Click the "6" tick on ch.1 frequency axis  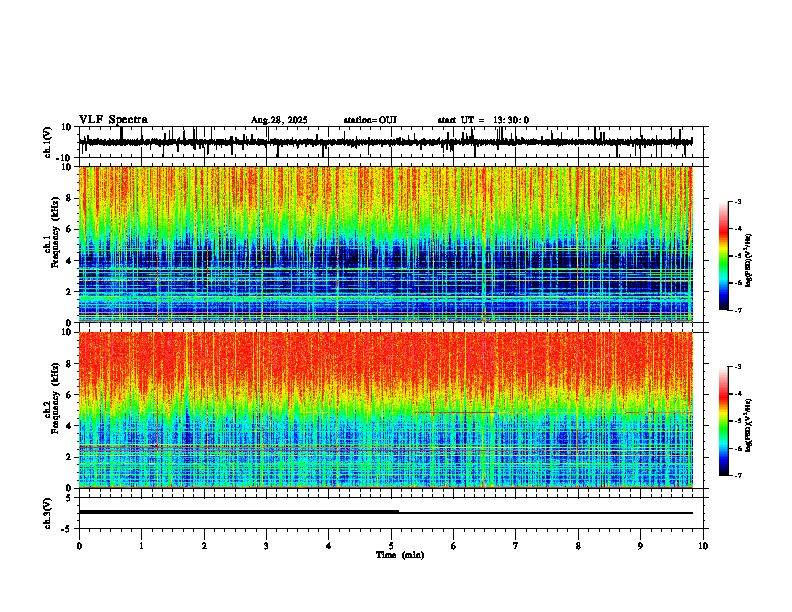70,229
